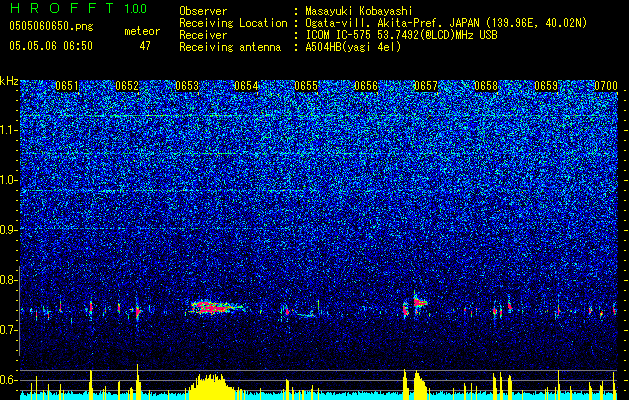The height and width of the screenshot is (400, 629).
Task: Click the 'Receiver' field label
Action: click(203, 35)
